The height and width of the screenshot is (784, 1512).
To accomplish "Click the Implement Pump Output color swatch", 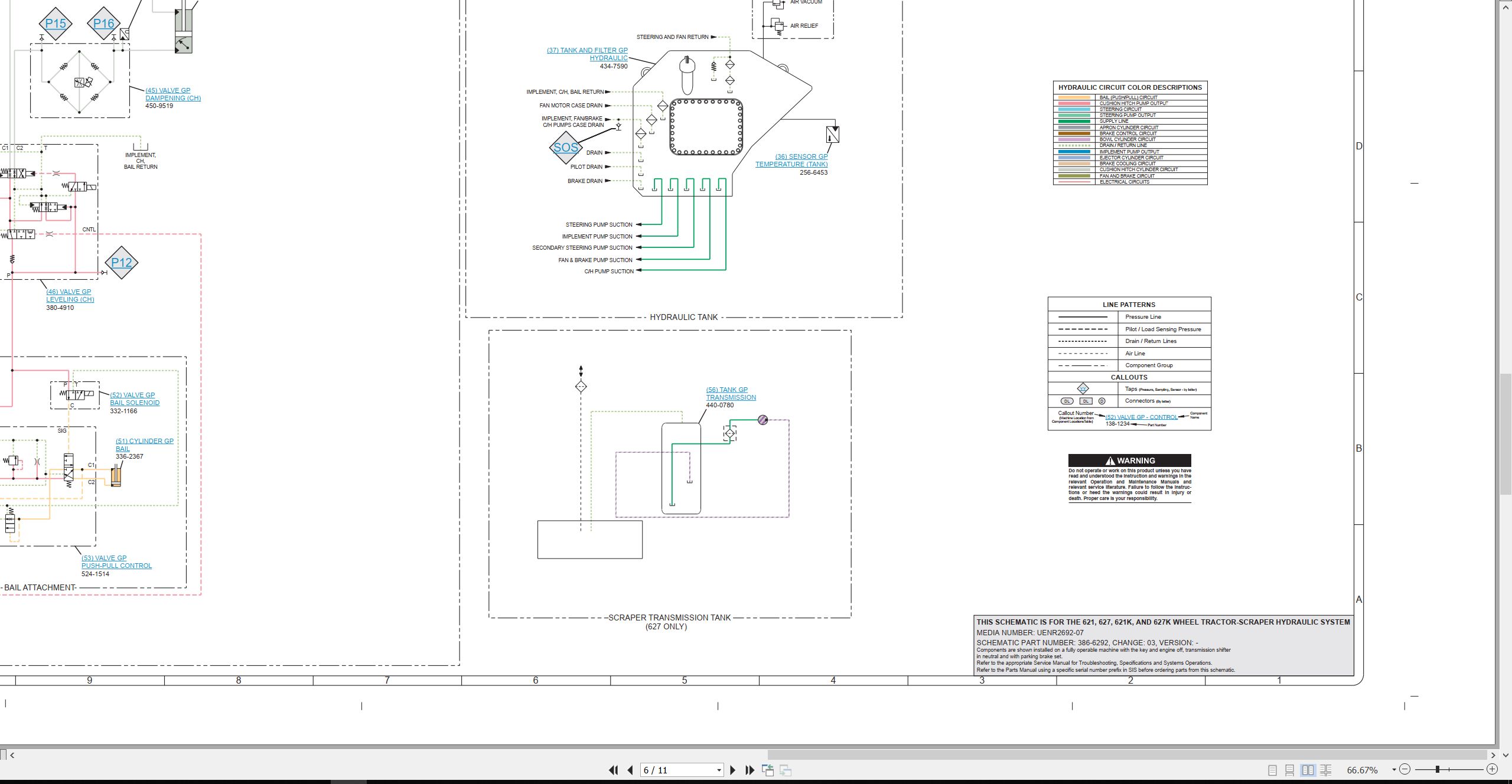I will pyautogui.click(x=1074, y=152).
